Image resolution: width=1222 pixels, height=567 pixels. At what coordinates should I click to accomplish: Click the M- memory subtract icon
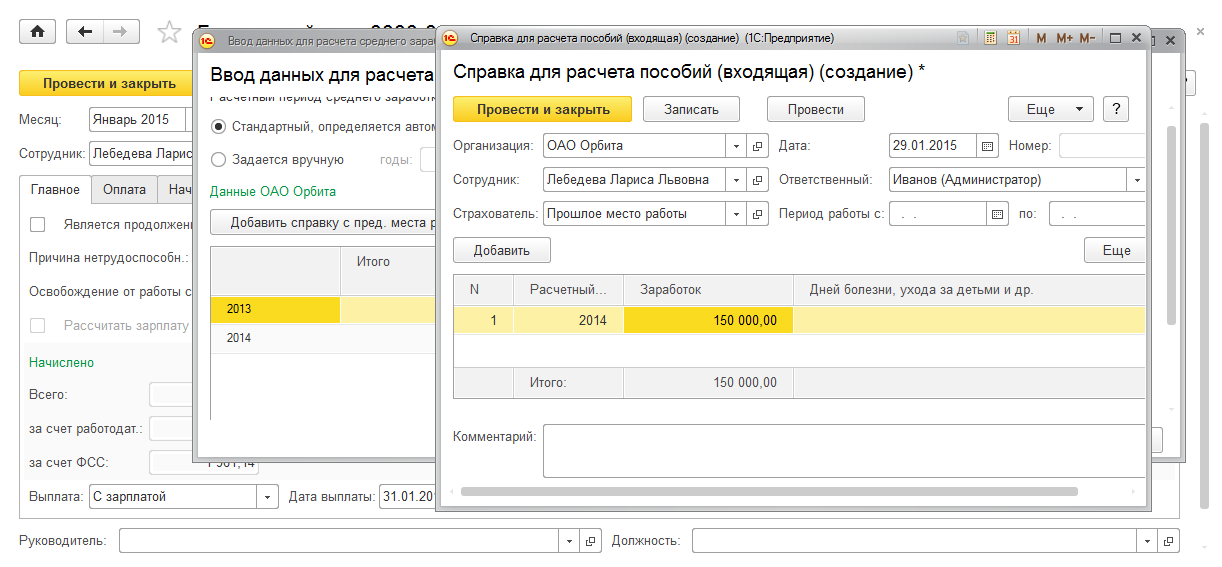pos(1087,38)
